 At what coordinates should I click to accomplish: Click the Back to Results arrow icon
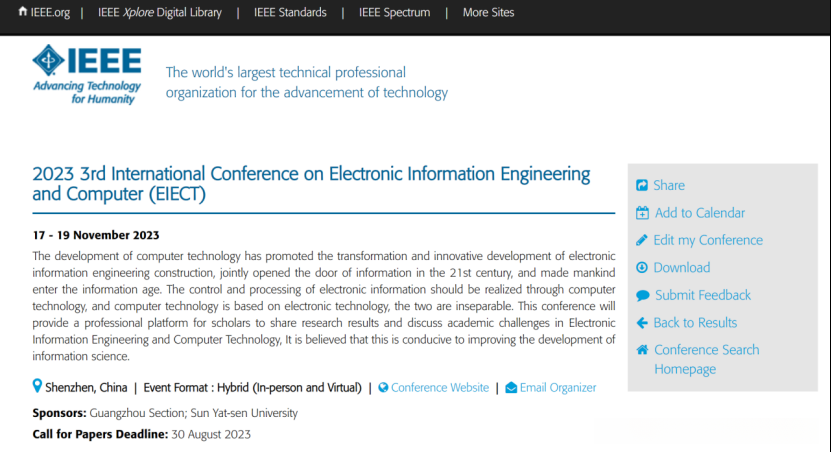point(642,322)
